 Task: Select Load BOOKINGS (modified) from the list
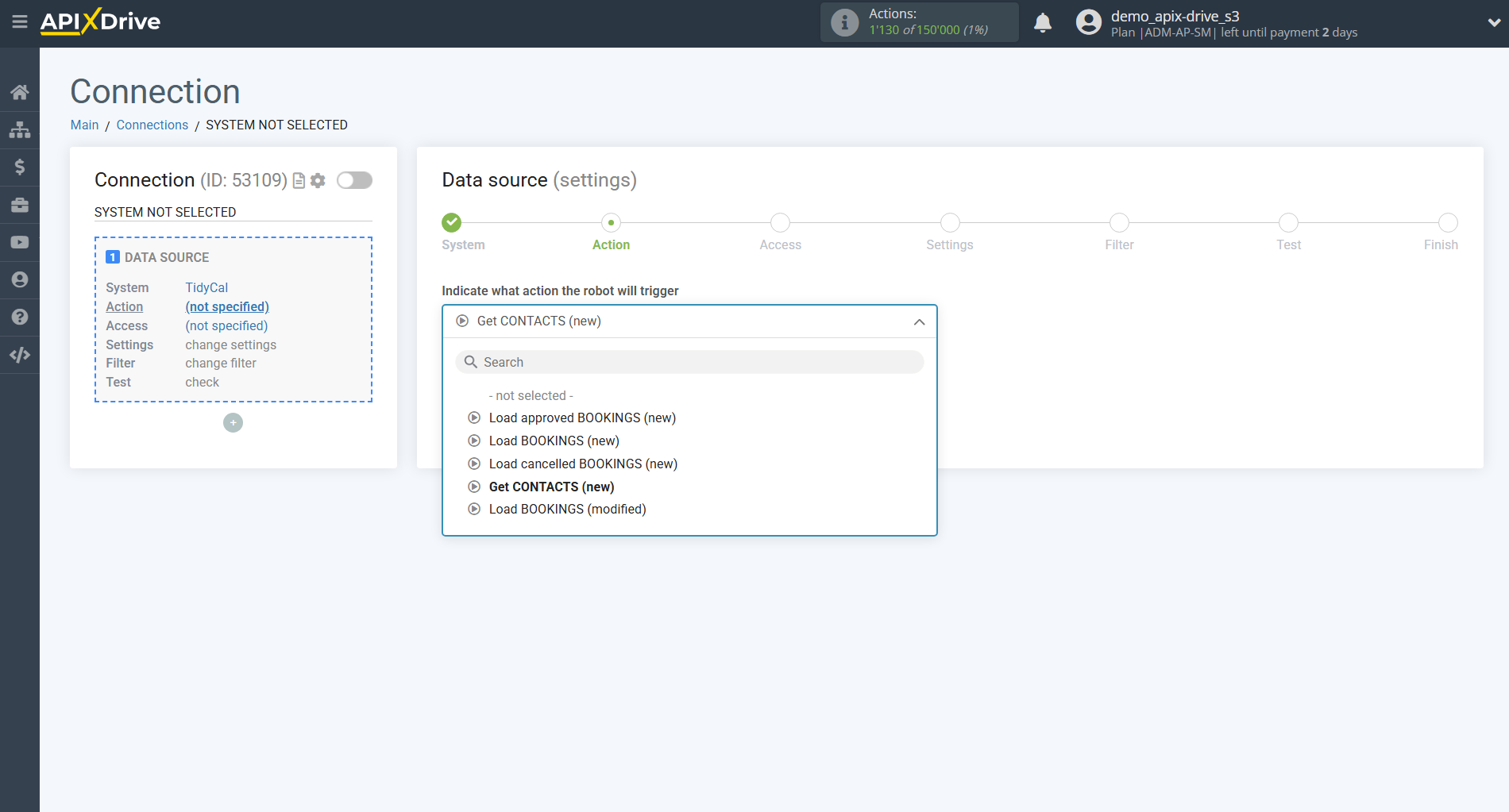click(567, 509)
